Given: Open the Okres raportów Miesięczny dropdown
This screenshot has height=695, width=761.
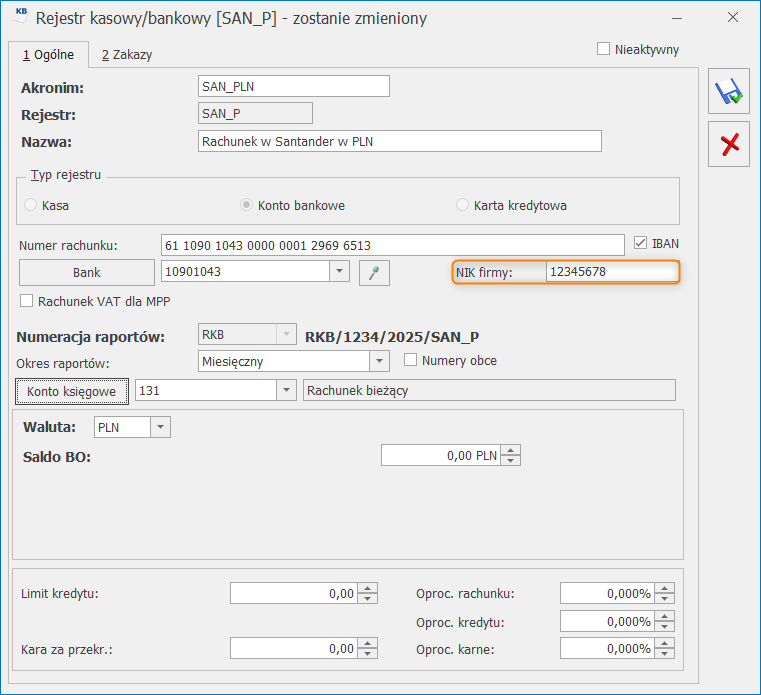Looking at the screenshot, I should pos(379,361).
